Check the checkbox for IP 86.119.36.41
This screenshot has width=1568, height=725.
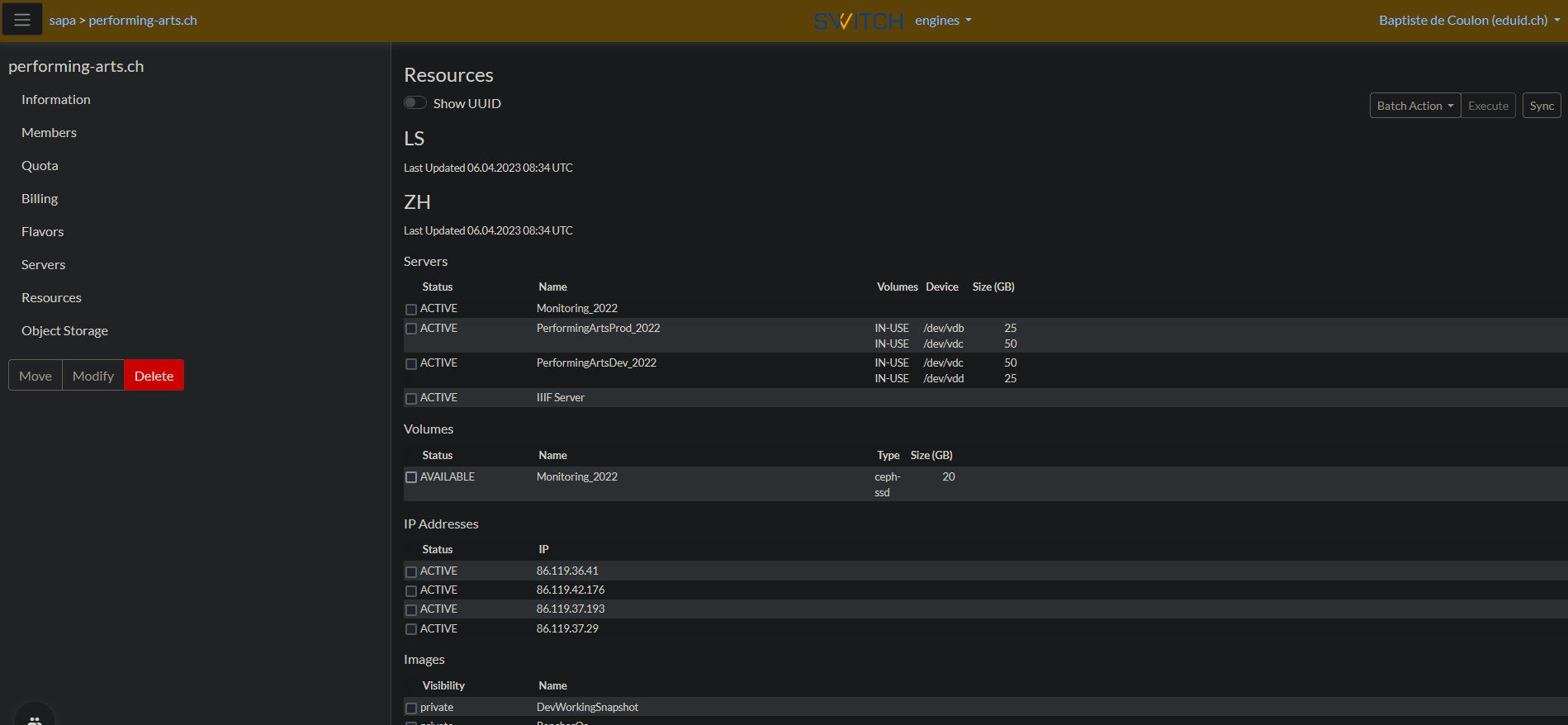(411, 571)
